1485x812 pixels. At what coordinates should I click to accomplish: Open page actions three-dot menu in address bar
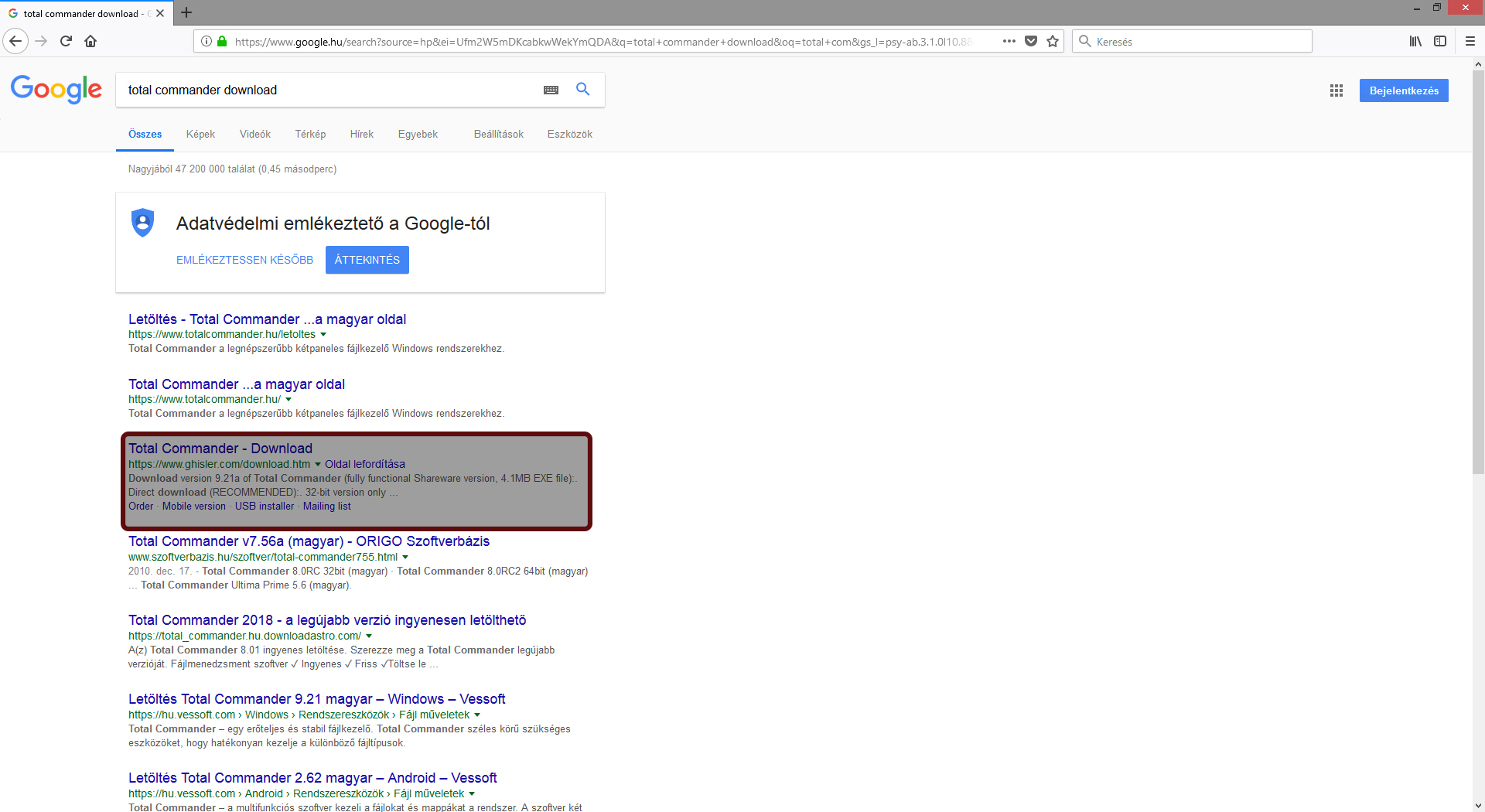click(x=1009, y=41)
